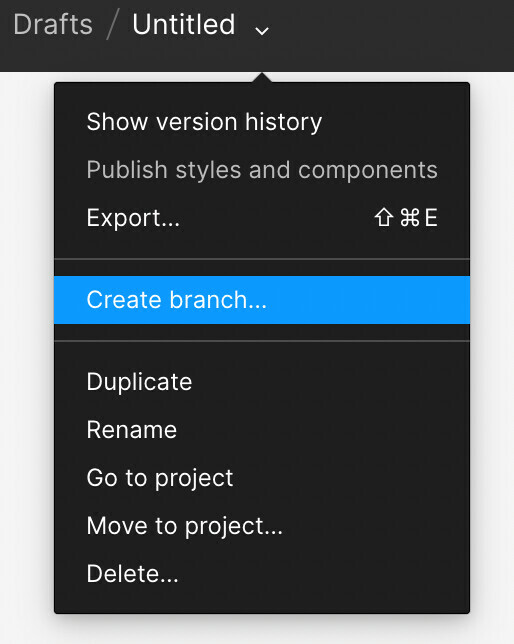Click the shift arrow icon in Export row
This screenshot has width=514, height=644.
(384, 217)
